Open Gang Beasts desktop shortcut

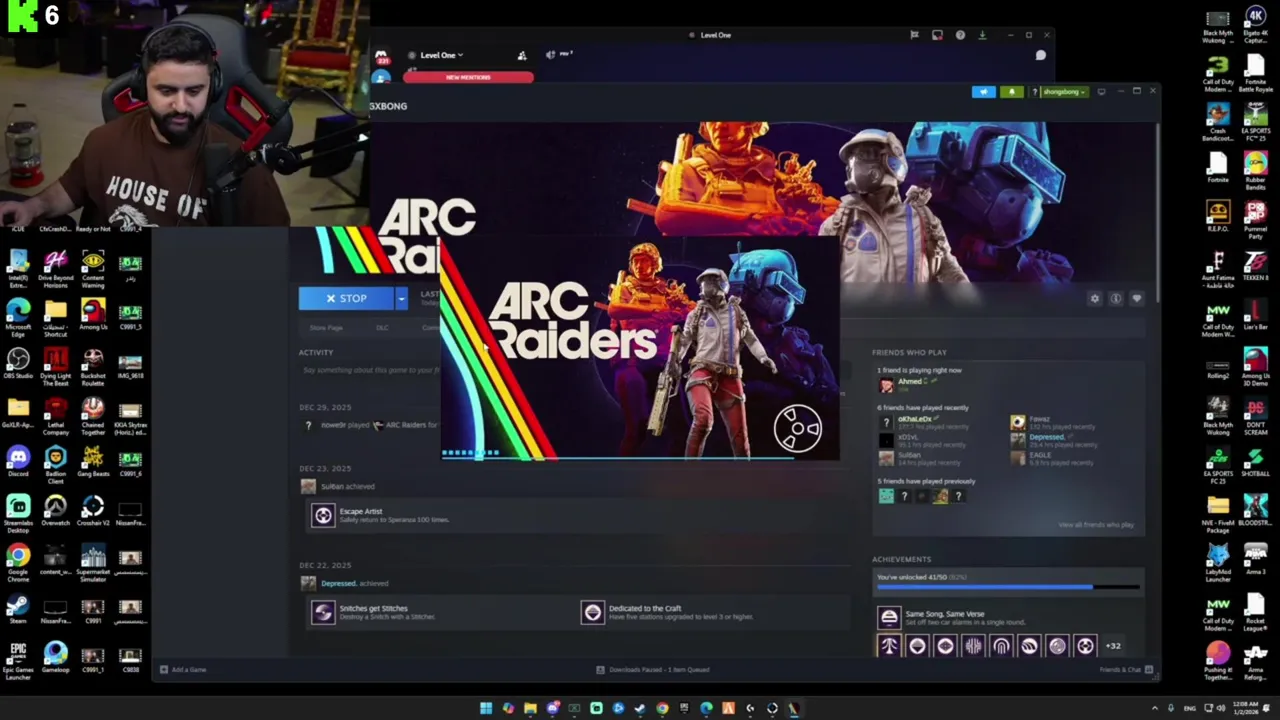tap(93, 462)
